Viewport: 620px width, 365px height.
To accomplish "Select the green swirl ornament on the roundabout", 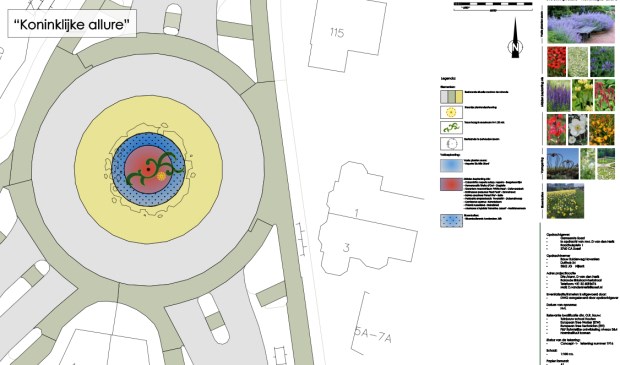I will pyautogui.click(x=155, y=170).
